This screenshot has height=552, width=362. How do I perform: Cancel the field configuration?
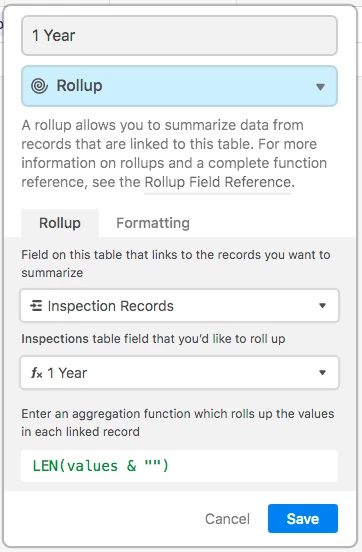pos(227,519)
